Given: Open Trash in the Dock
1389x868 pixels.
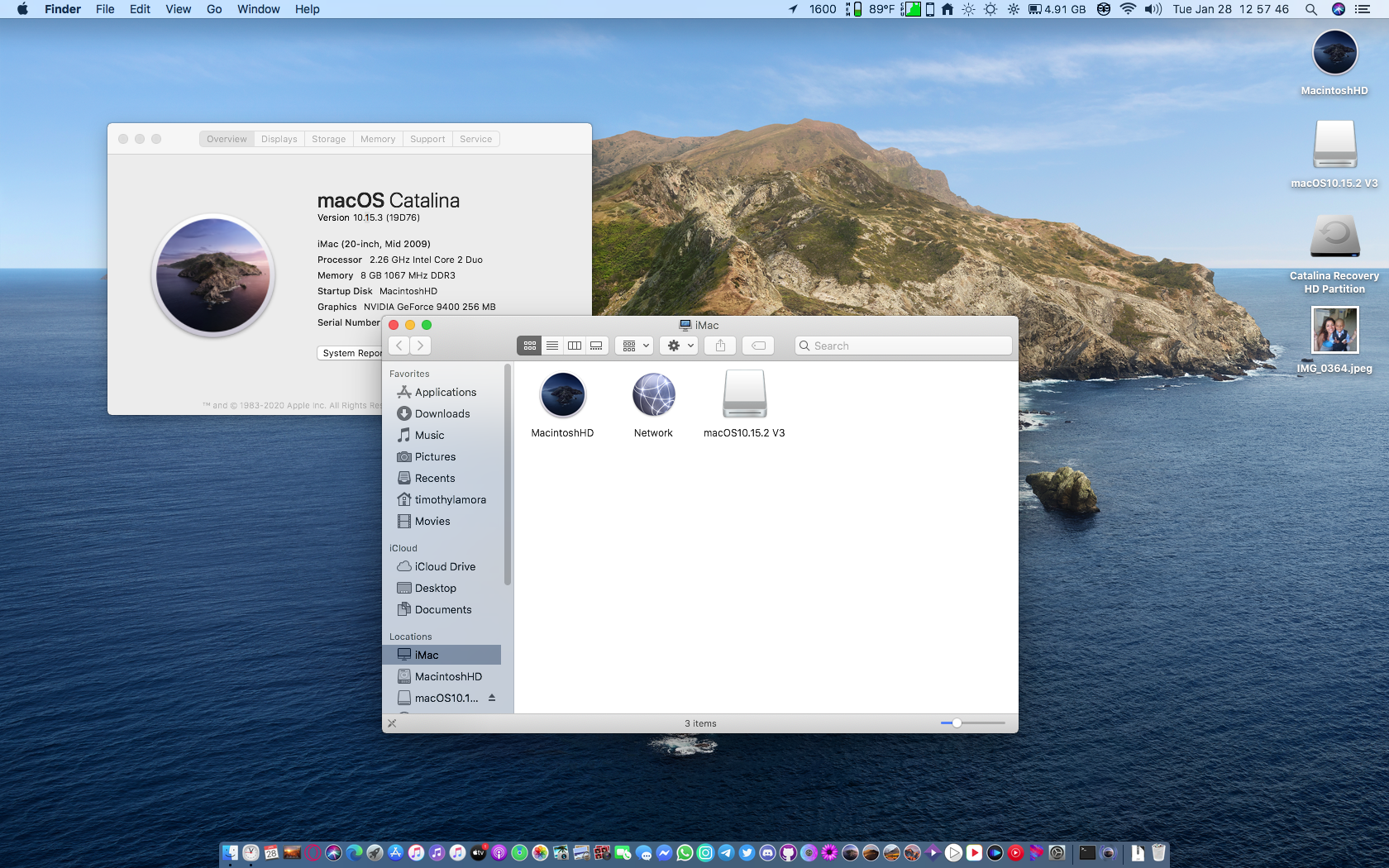Looking at the screenshot, I should point(1158,853).
